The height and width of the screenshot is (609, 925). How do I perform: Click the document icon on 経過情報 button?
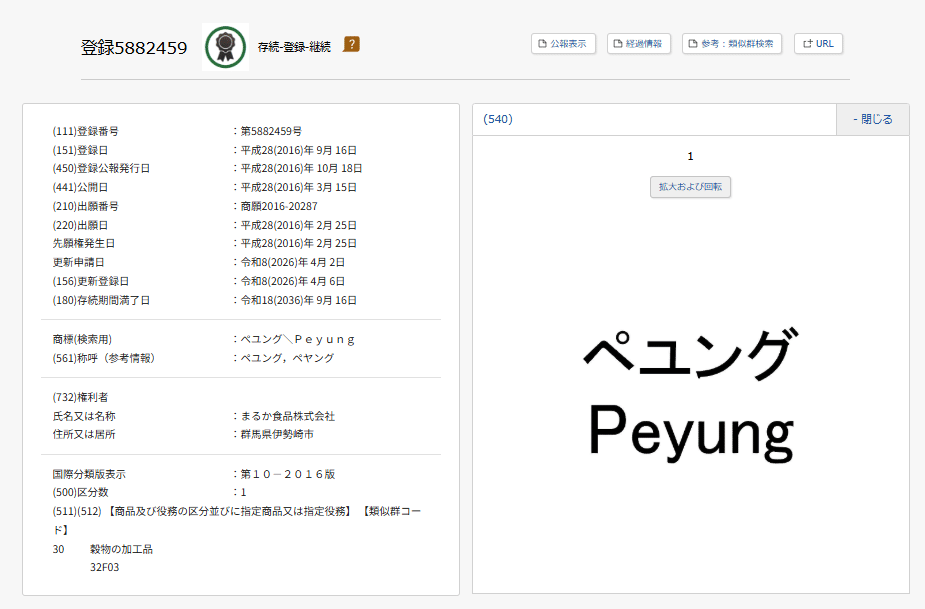coord(618,44)
